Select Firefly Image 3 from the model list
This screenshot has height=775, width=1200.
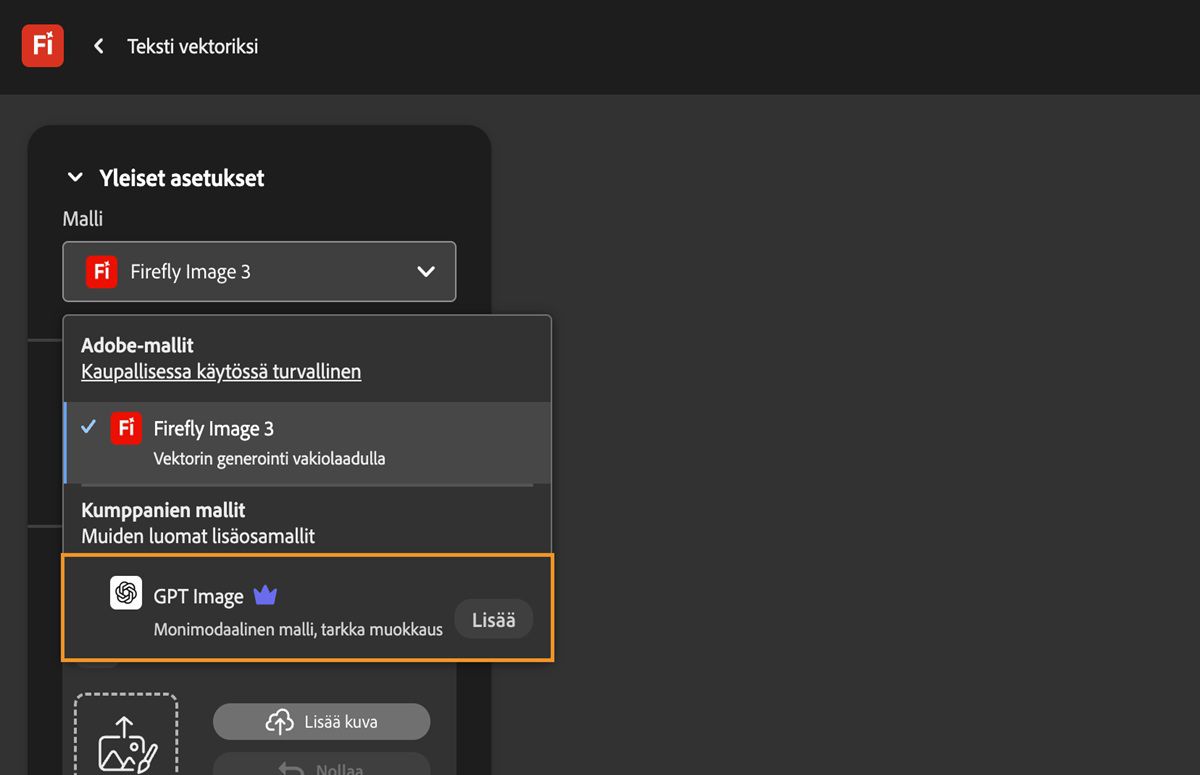[x=307, y=443]
